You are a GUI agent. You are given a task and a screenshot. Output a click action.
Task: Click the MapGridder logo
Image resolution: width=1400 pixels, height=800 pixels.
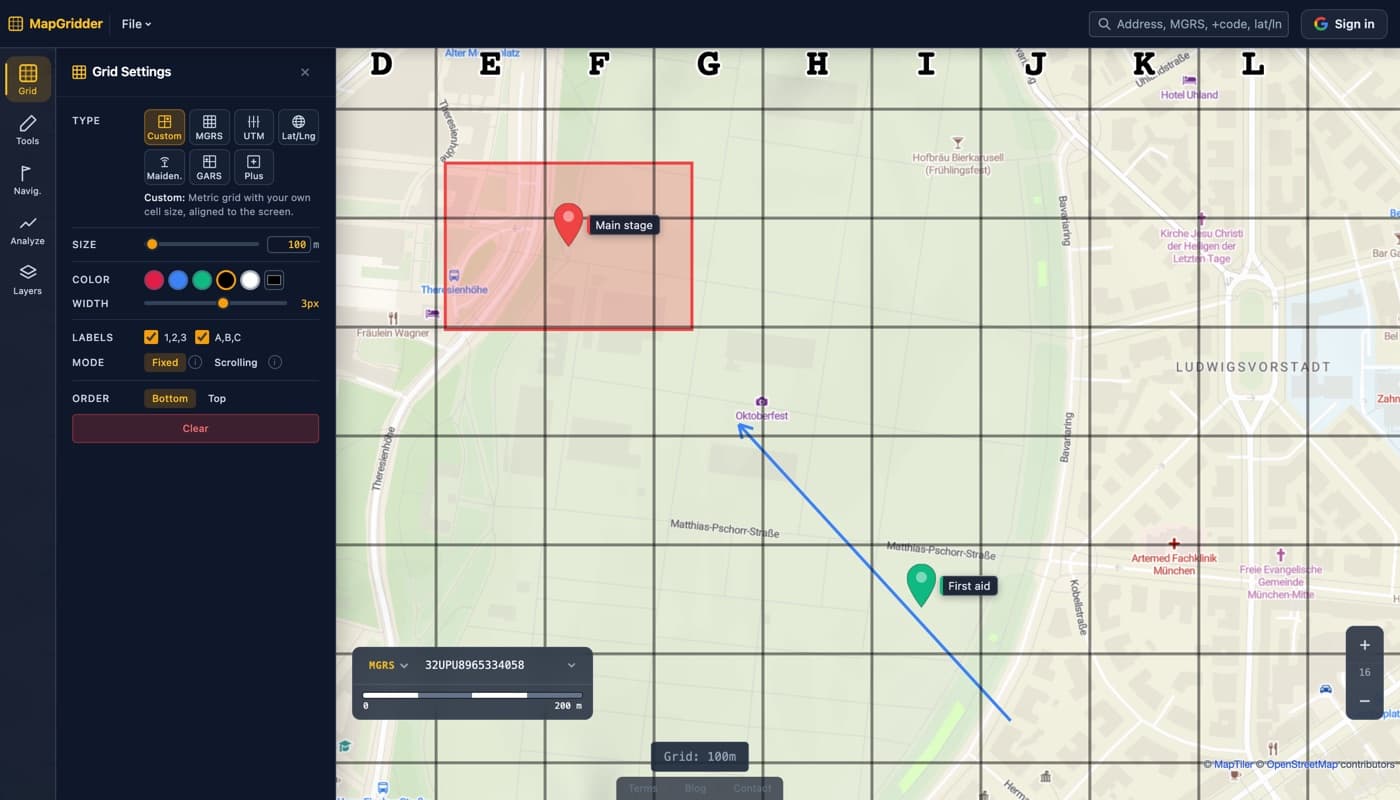(x=55, y=24)
